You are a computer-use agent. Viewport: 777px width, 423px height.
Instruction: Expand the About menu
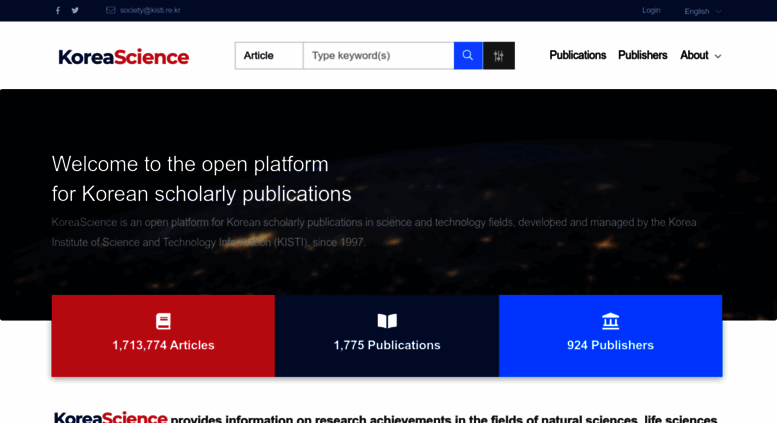coord(701,55)
